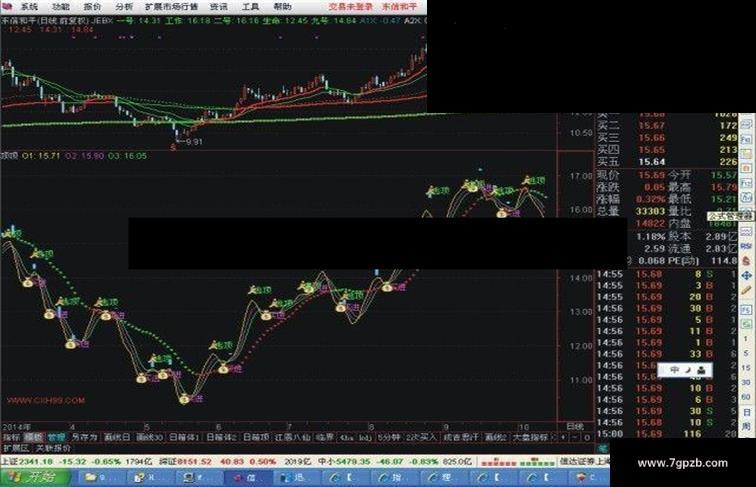Click the Chinese 中 input mode icon
Screen dimensions: 756x487
point(675,370)
